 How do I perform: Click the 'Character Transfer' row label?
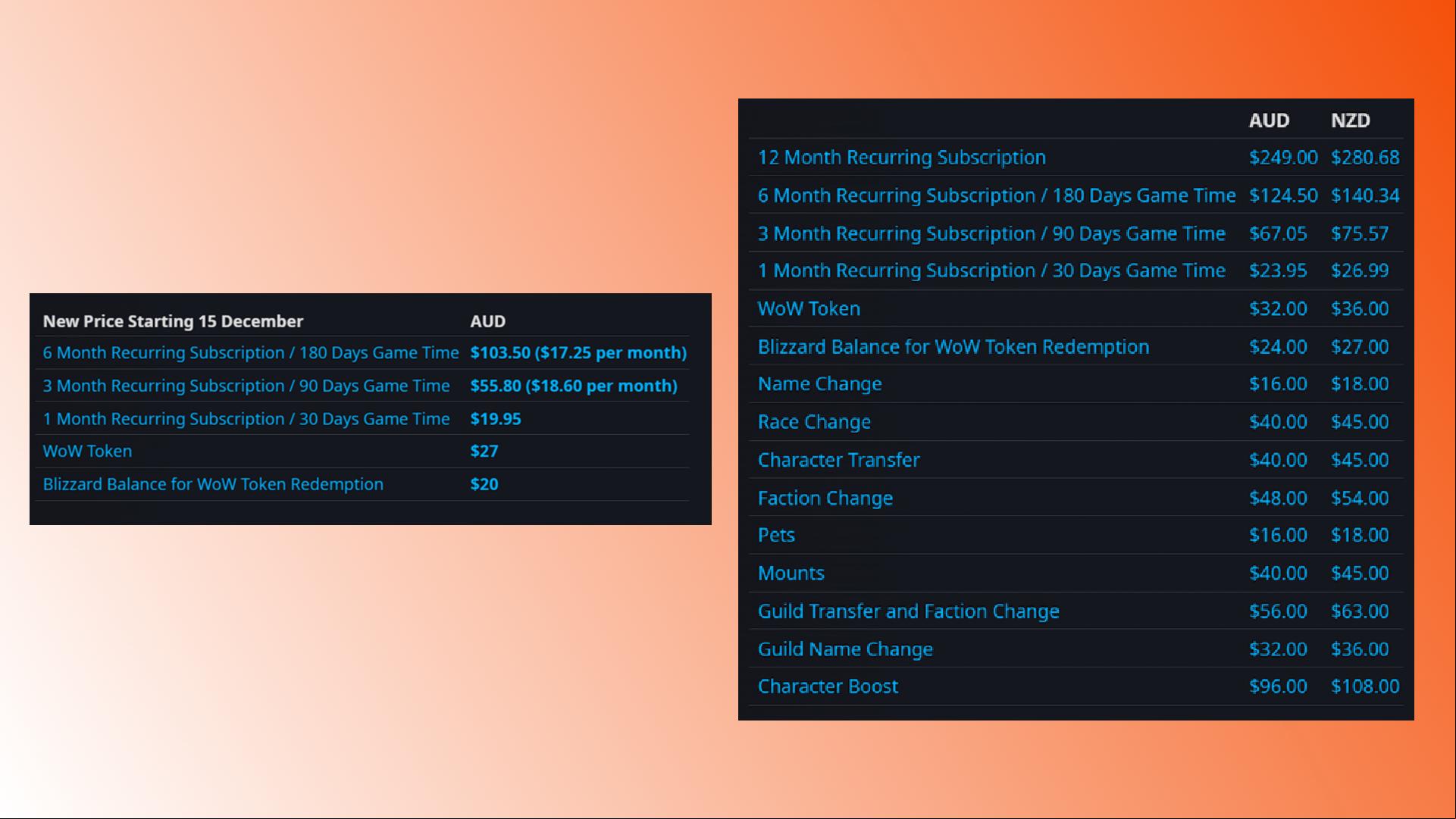(x=838, y=460)
